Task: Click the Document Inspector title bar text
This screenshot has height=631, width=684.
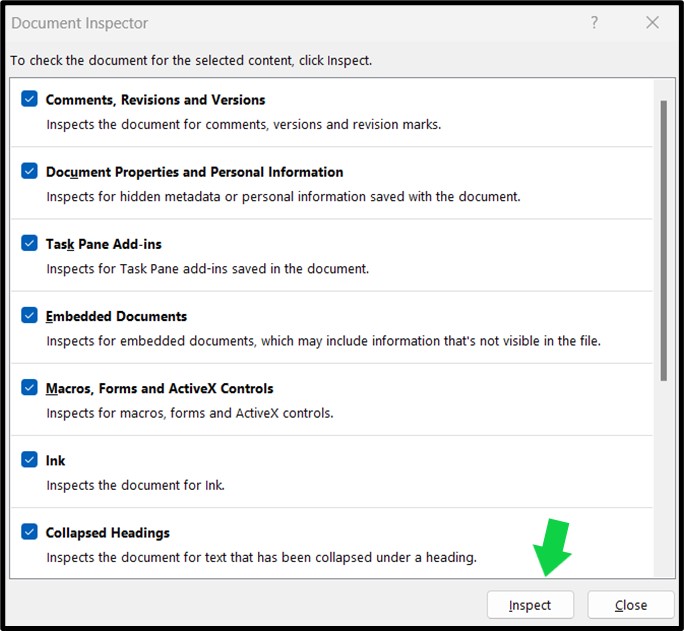Action: [79, 22]
